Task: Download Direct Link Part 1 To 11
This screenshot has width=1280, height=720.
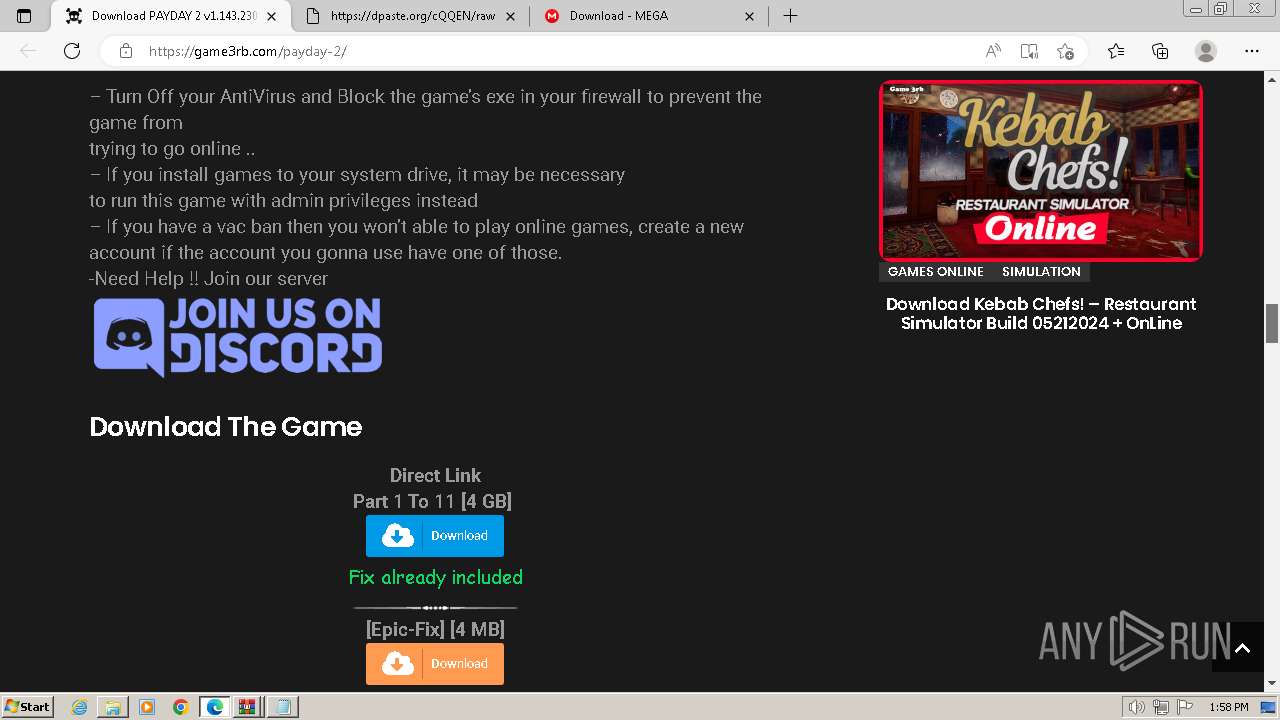Action: pyautogui.click(x=435, y=536)
